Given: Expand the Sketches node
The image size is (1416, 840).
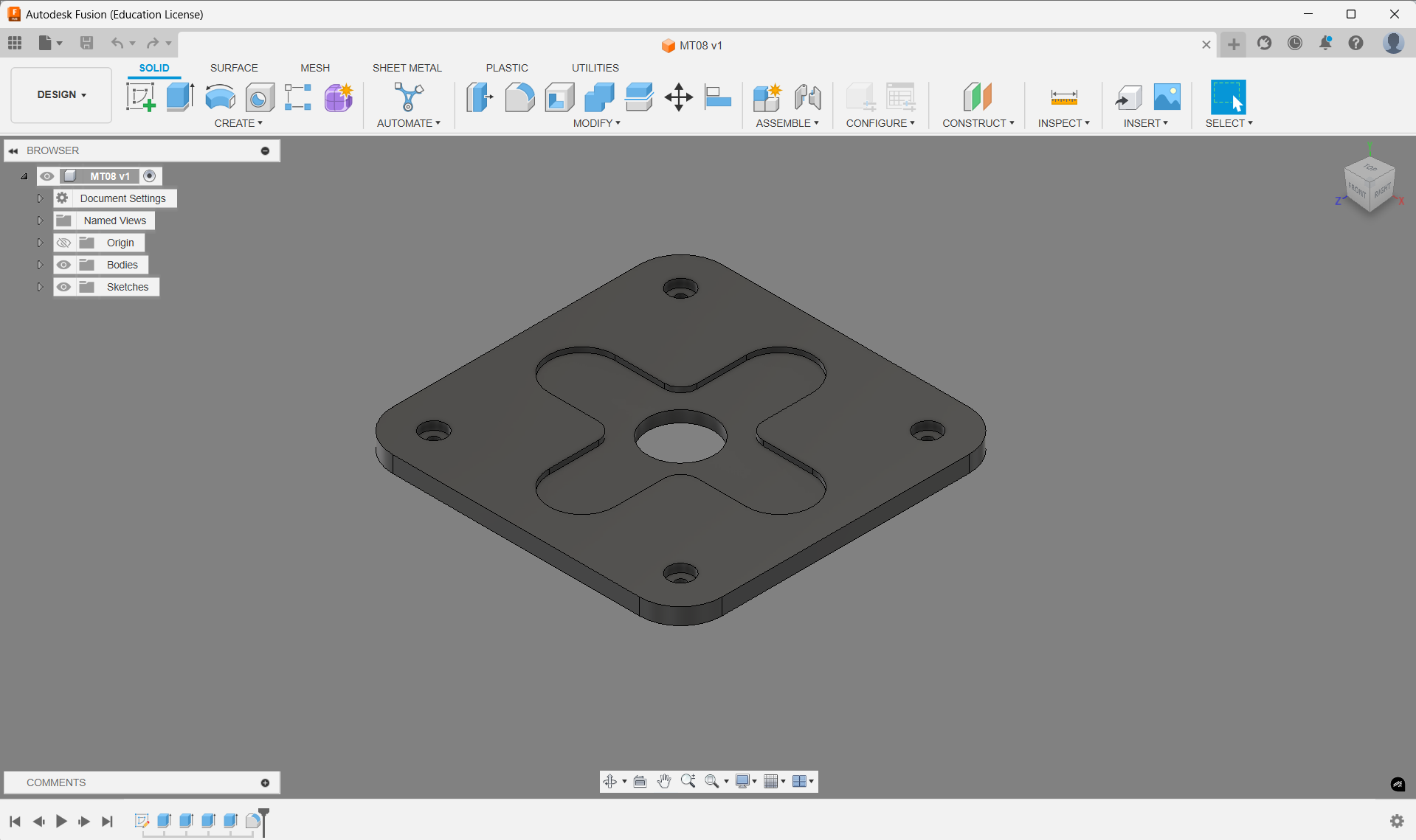Looking at the screenshot, I should pyautogui.click(x=41, y=287).
